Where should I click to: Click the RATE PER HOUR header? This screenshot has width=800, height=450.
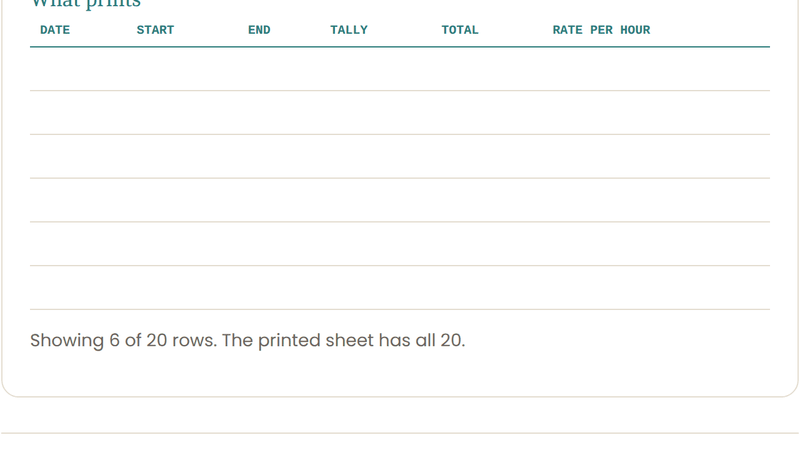(602, 30)
